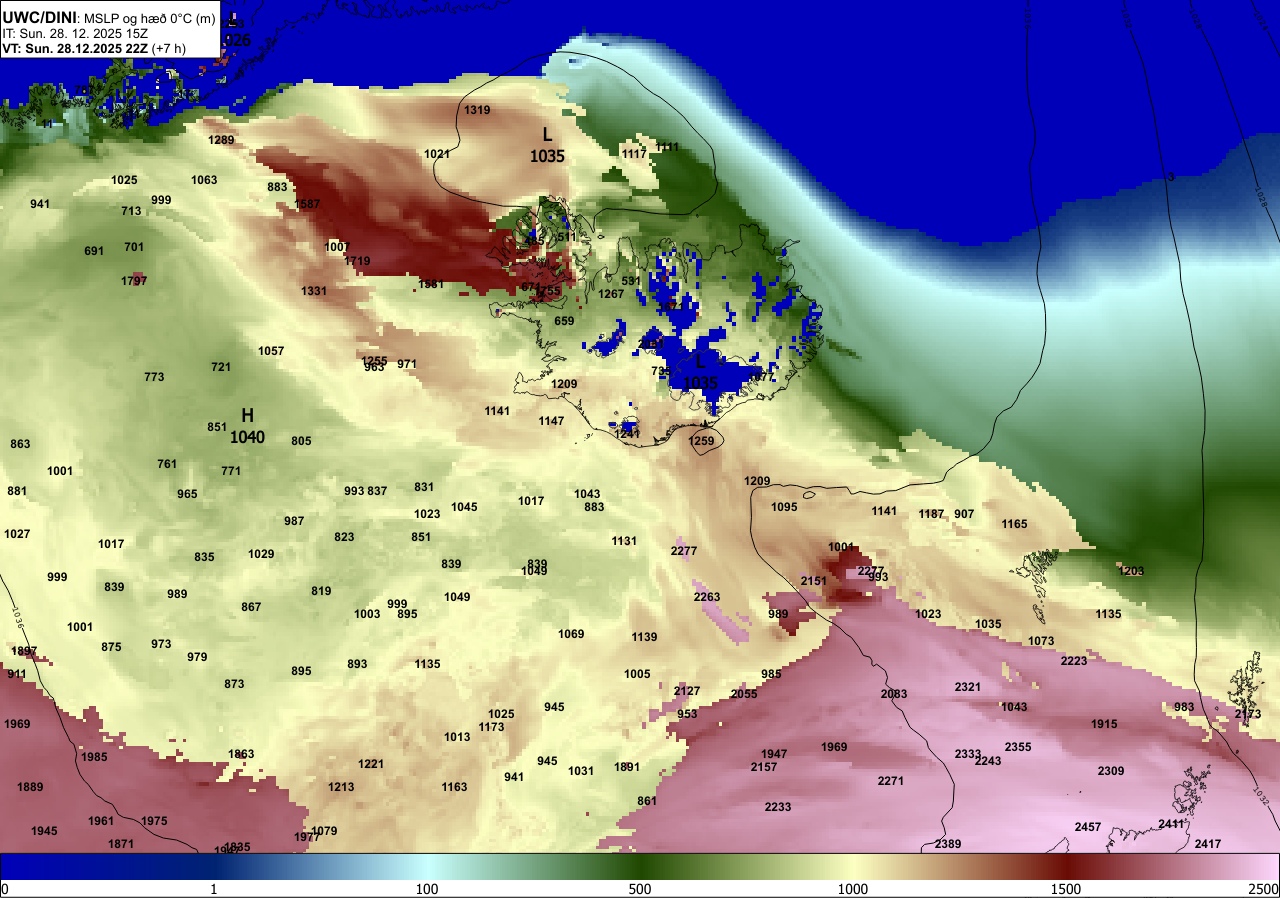Click the height value 2309
1280x898 pixels.
(1111, 771)
